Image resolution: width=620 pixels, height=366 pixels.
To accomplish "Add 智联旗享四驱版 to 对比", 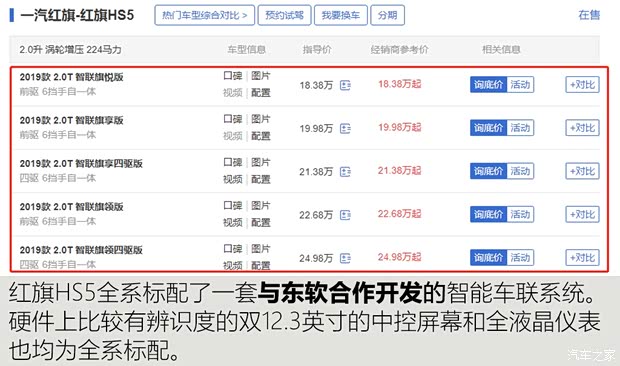I will pyautogui.click(x=582, y=171).
